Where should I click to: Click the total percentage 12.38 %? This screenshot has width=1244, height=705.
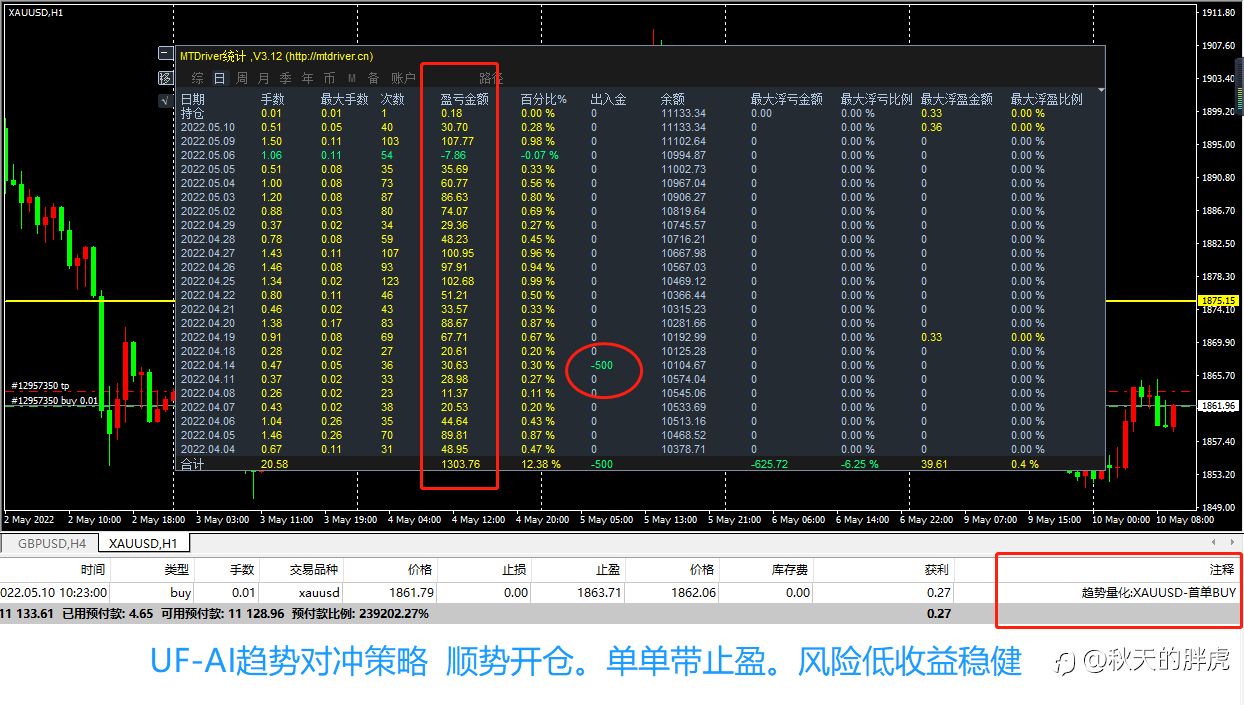pyautogui.click(x=541, y=464)
